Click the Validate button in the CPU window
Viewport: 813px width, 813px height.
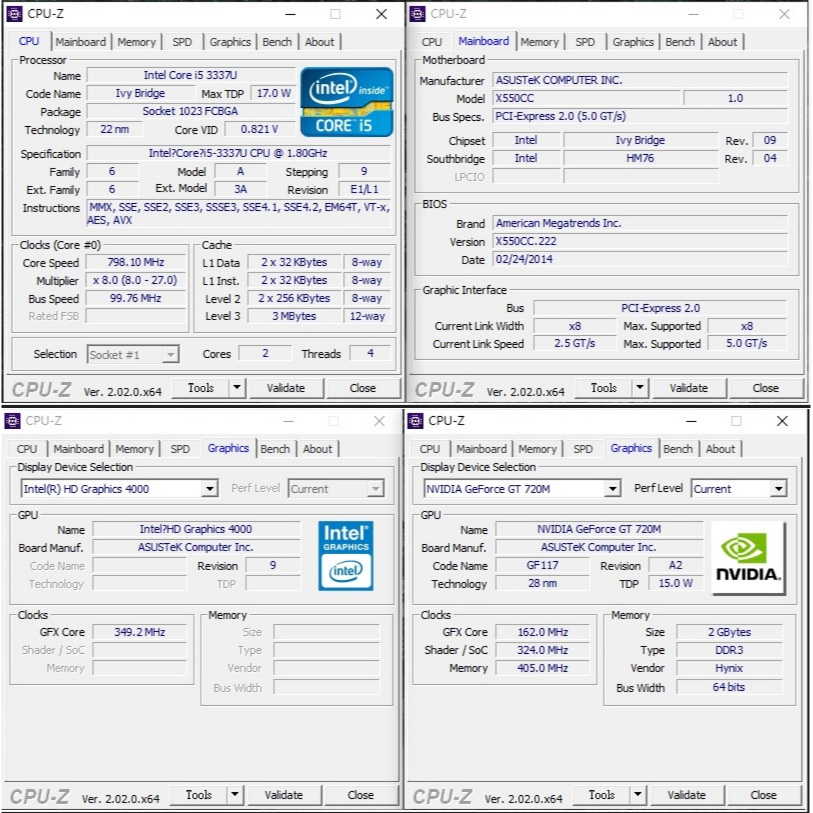(287, 387)
